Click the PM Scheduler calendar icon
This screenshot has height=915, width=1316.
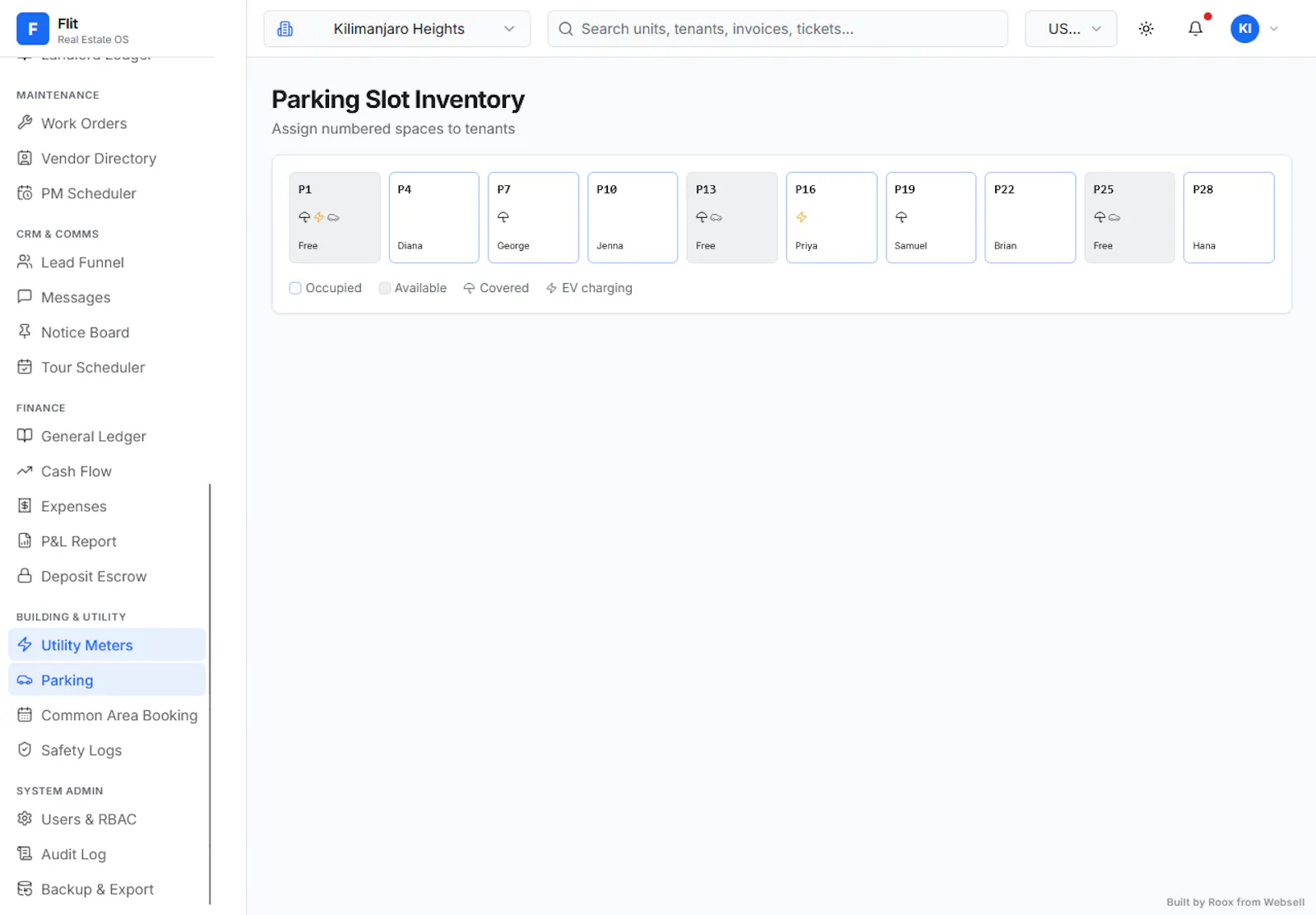[25, 193]
